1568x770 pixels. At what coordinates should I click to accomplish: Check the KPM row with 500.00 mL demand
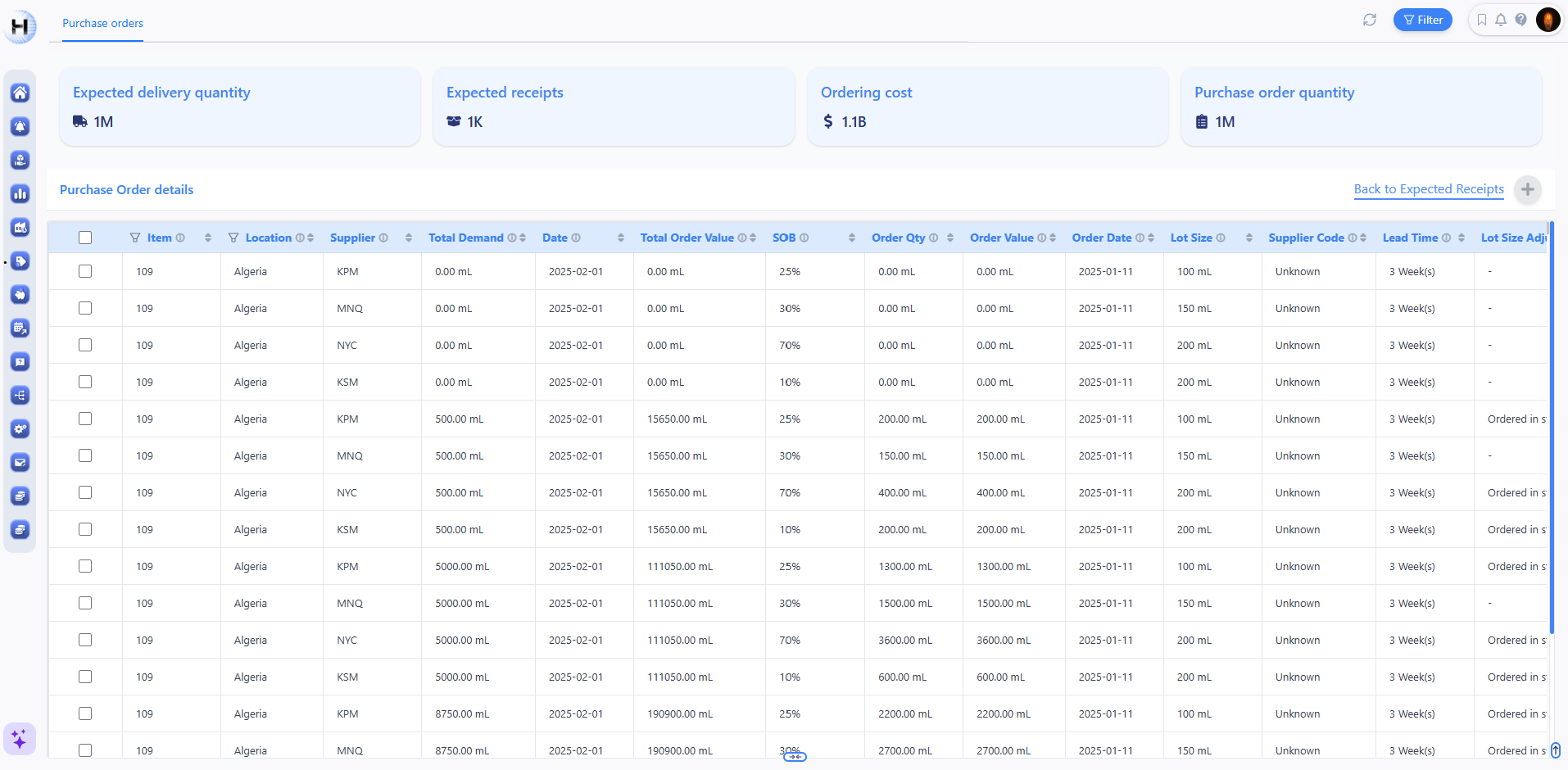85,419
